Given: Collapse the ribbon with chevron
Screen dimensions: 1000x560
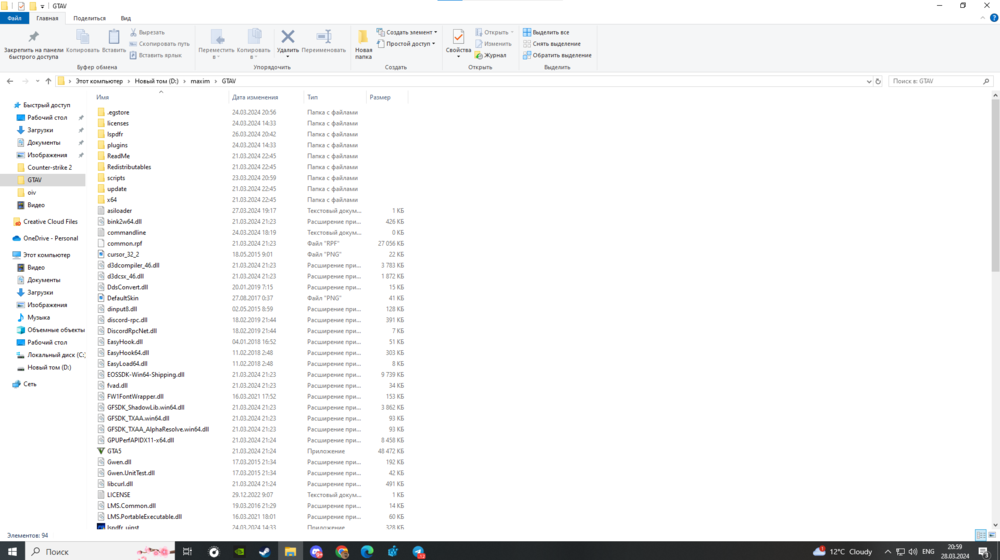Looking at the screenshot, I should (x=983, y=18).
